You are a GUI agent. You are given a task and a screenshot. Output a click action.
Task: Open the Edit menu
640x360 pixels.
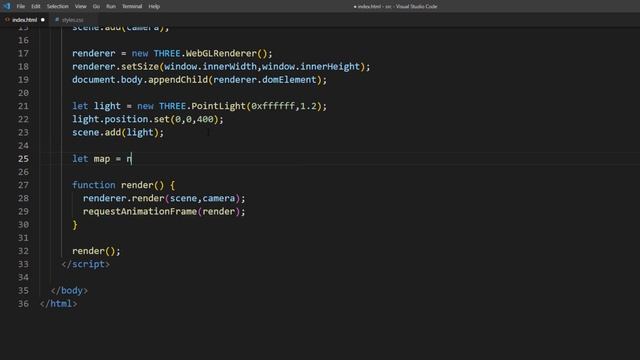click(36, 6)
